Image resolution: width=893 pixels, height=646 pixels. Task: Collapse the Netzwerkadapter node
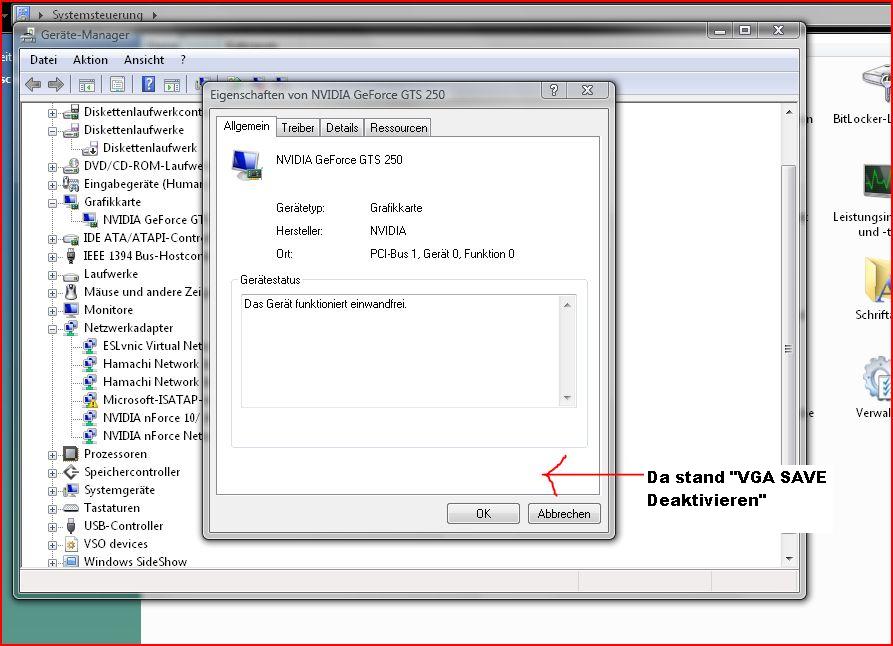point(52,329)
